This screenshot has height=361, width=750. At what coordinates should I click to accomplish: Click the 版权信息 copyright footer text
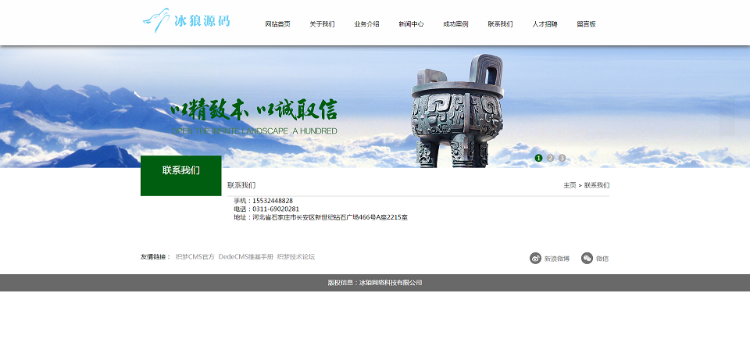point(375,283)
